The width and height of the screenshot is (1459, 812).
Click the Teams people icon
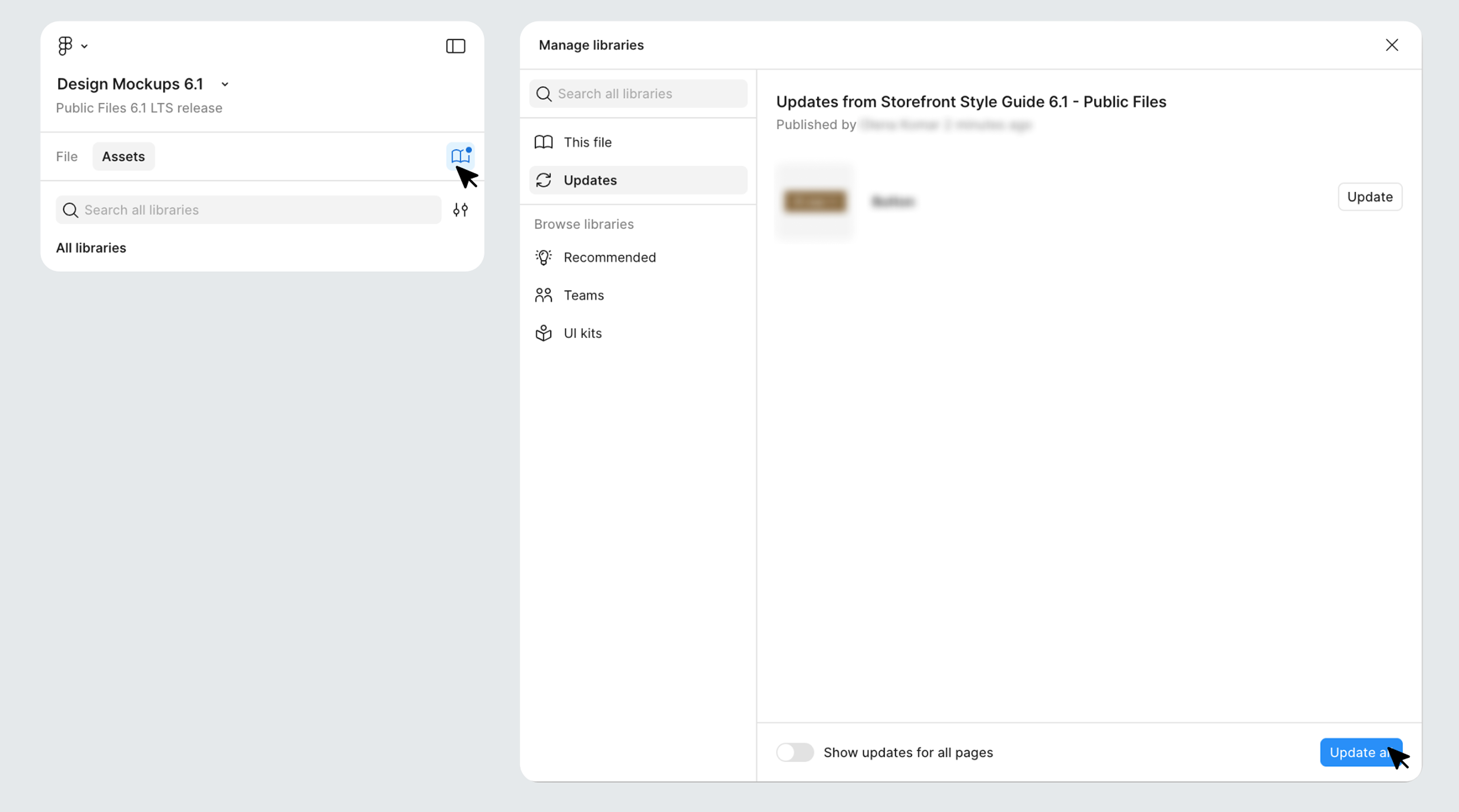coord(543,295)
